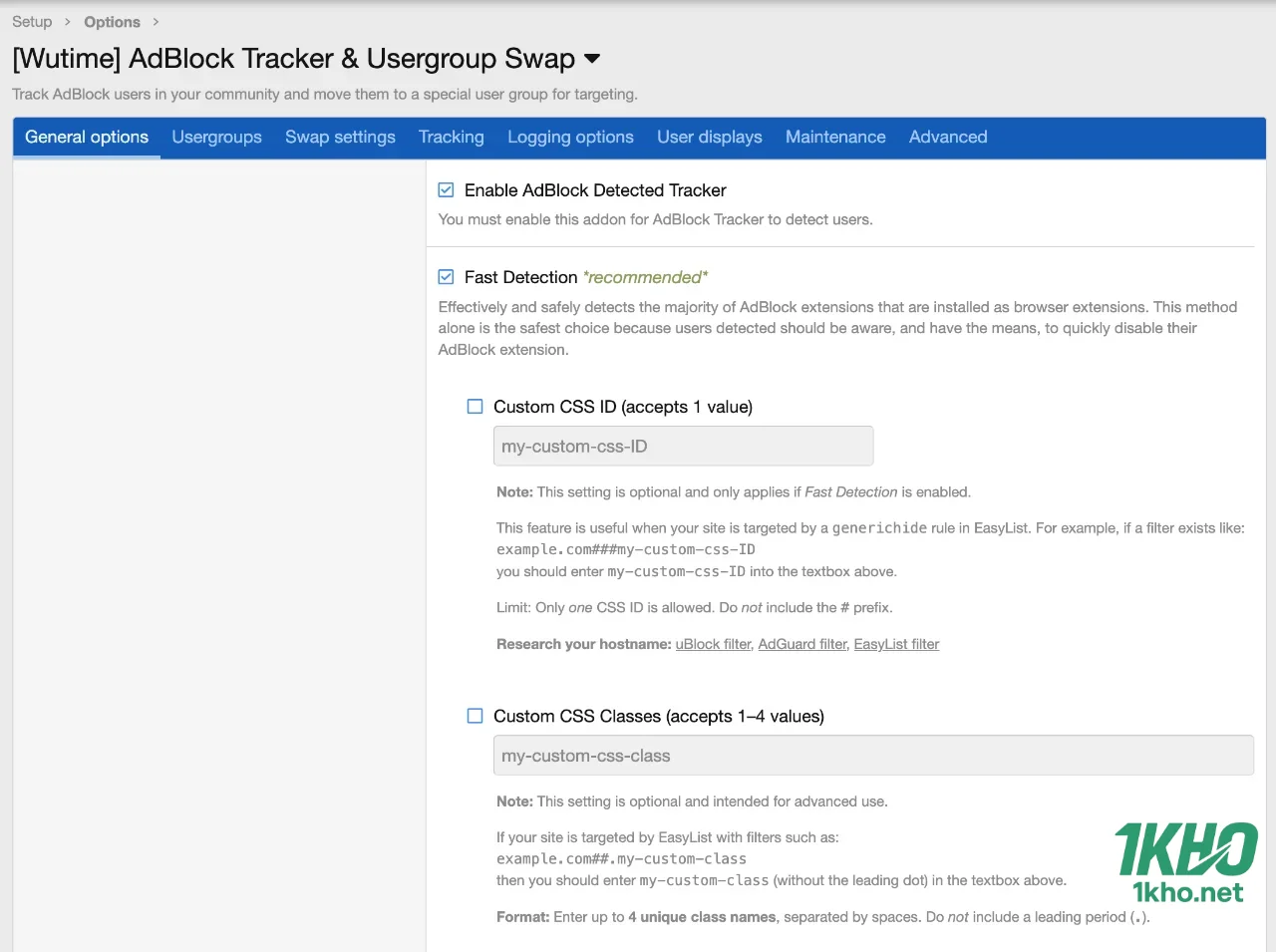Toggle the Fast Detection option
This screenshot has width=1276, height=952.
[445, 276]
